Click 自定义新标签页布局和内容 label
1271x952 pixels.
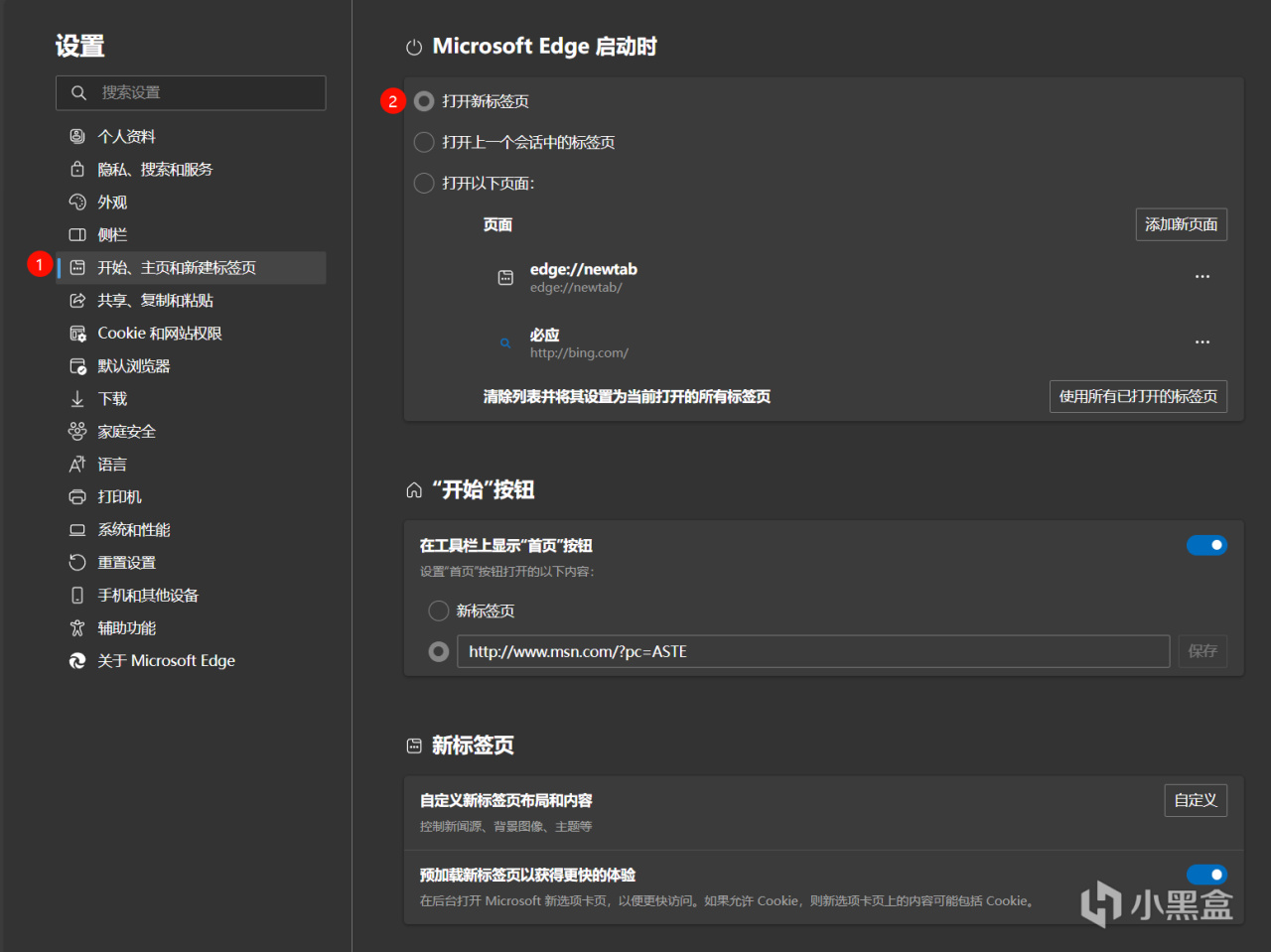(506, 800)
